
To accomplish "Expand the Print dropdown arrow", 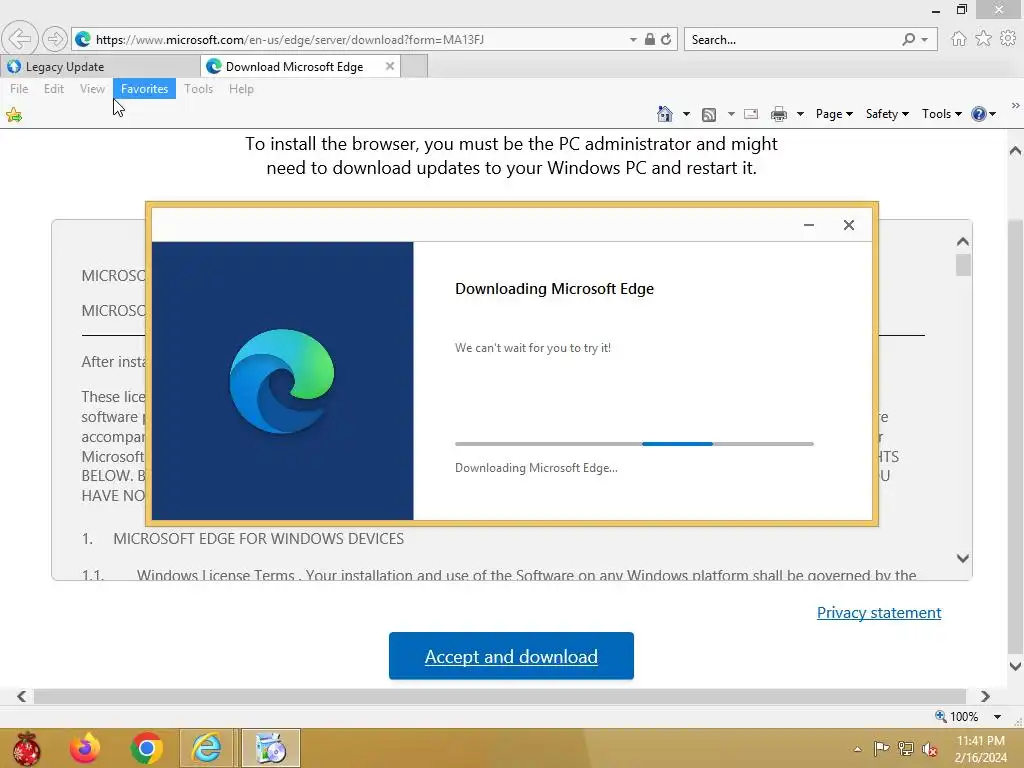I will 800,114.
